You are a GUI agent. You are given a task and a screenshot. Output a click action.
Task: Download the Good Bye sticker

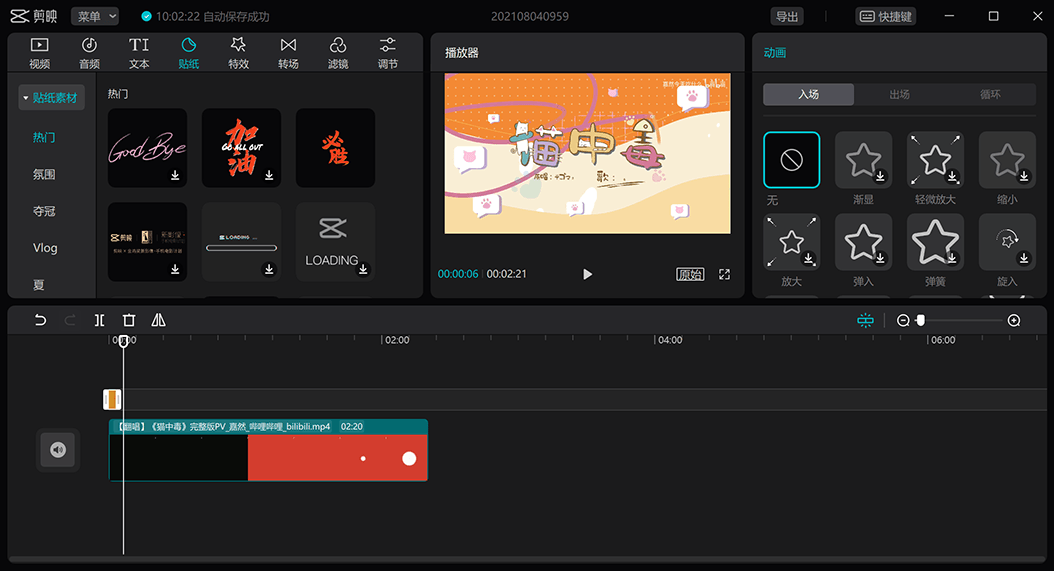175,176
